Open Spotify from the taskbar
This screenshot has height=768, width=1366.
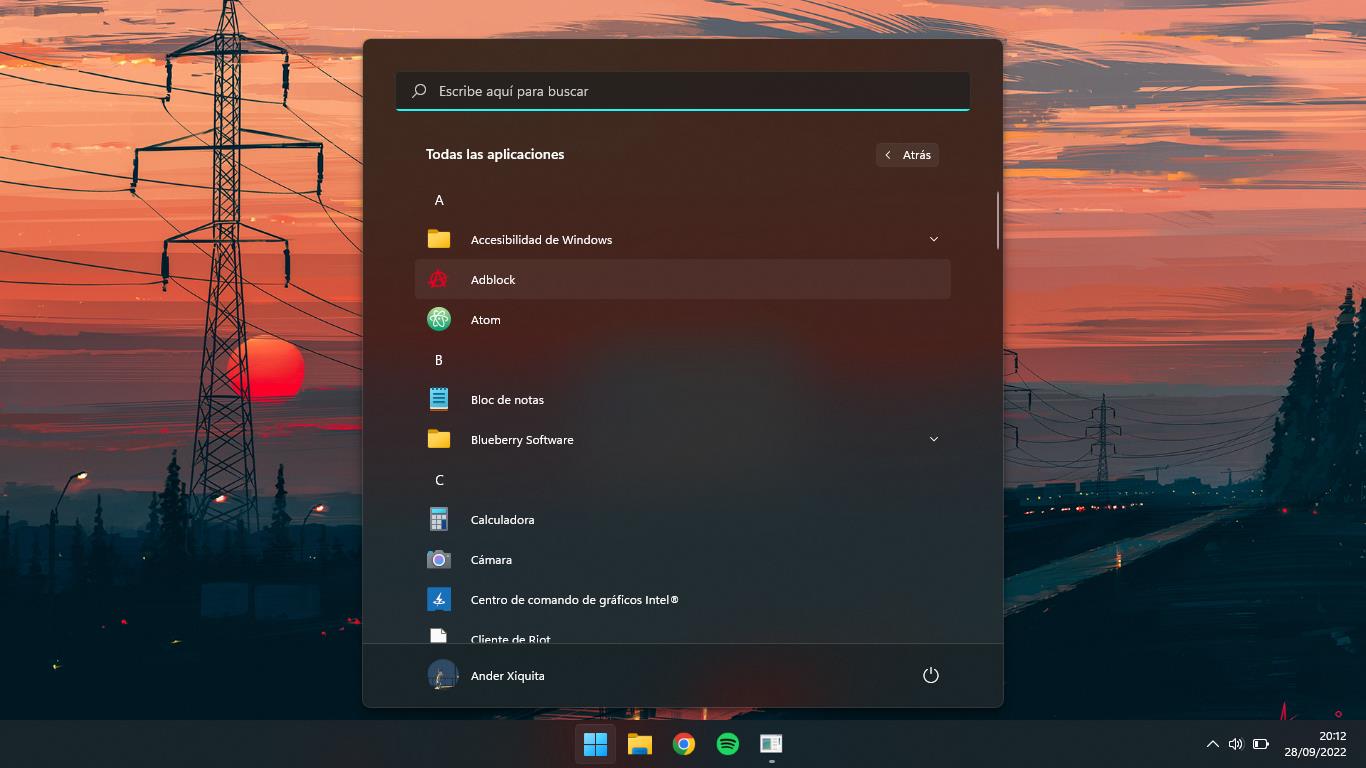(x=728, y=744)
